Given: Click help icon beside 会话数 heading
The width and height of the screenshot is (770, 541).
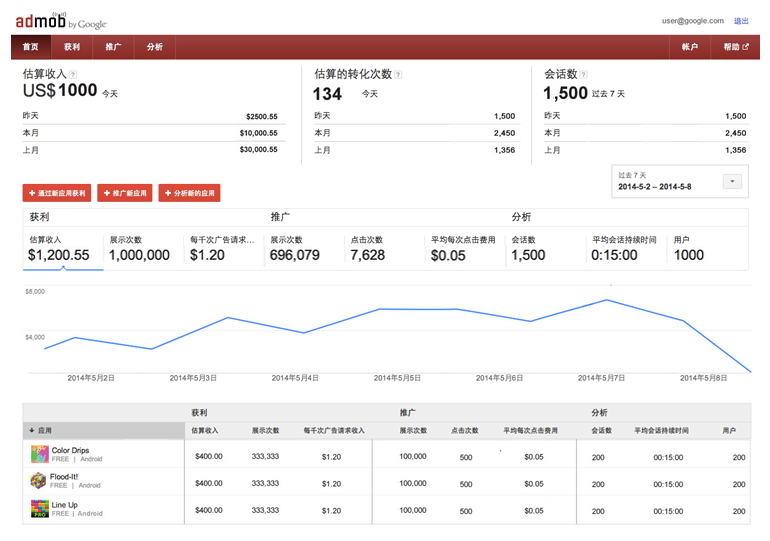Looking at the screenshot, I should click(x=584, y=75).
